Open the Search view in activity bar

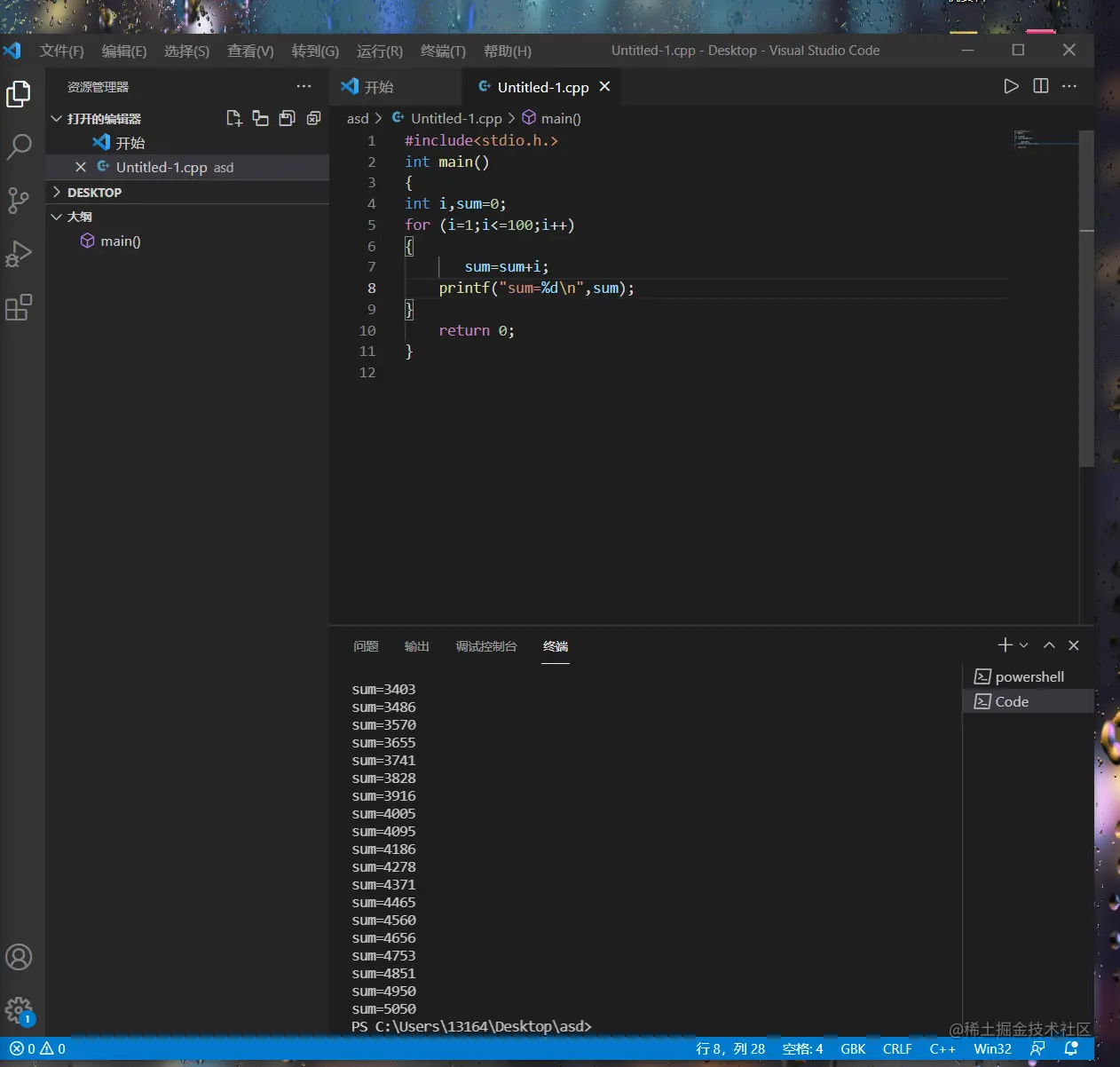point(19,146)
